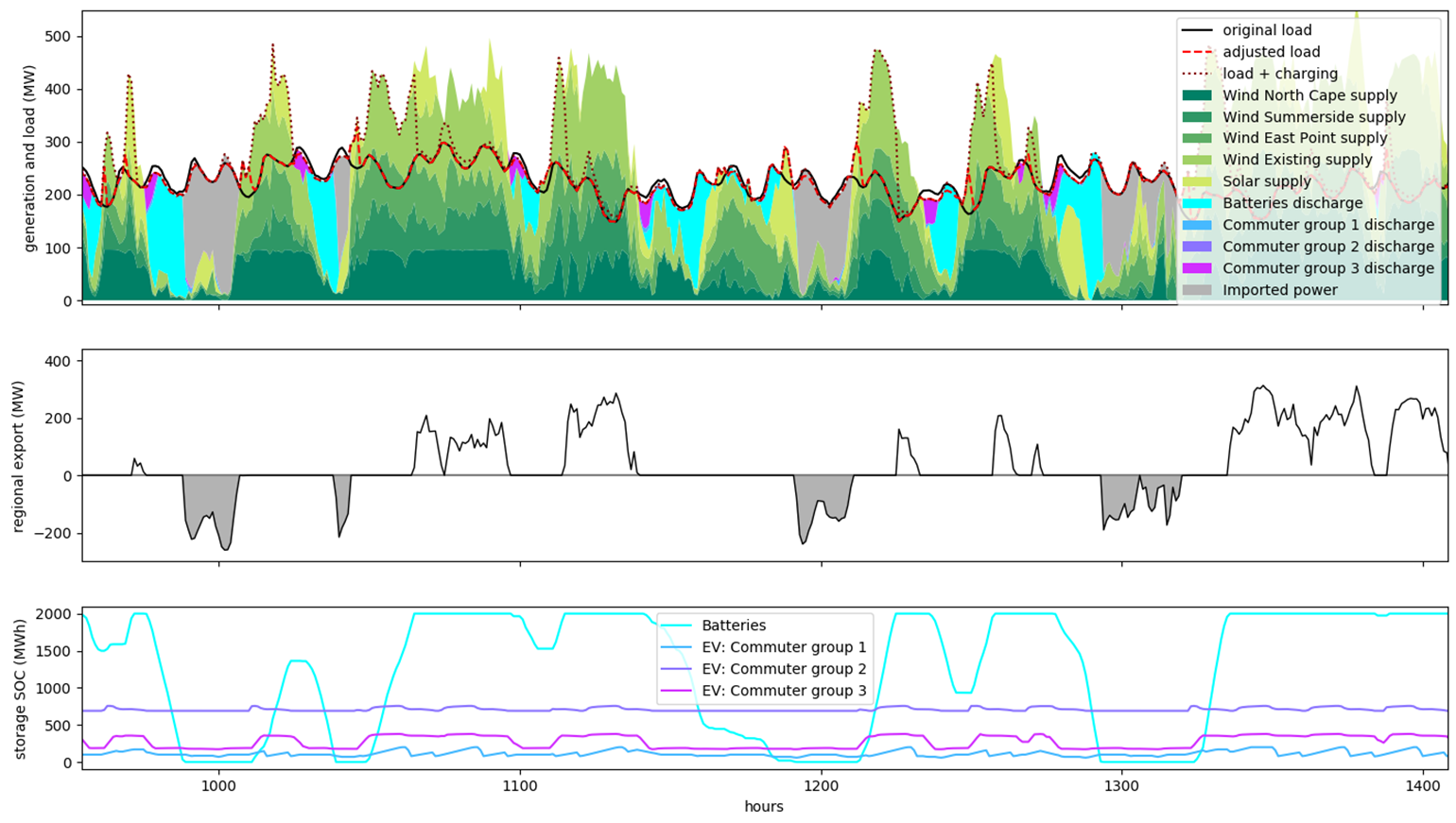Click the 'storage SOC (MWh)' axis label
Viewport: 1456px width, 823px height.
(18, 687)
